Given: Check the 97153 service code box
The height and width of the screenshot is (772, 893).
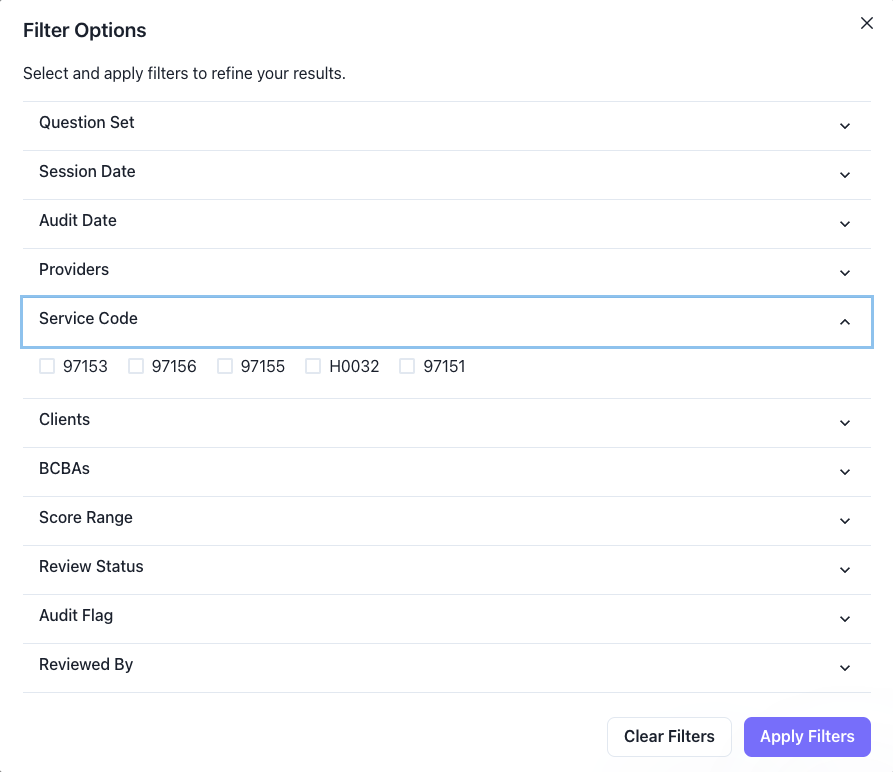Looking at the screenshot, I should (47, 366).
